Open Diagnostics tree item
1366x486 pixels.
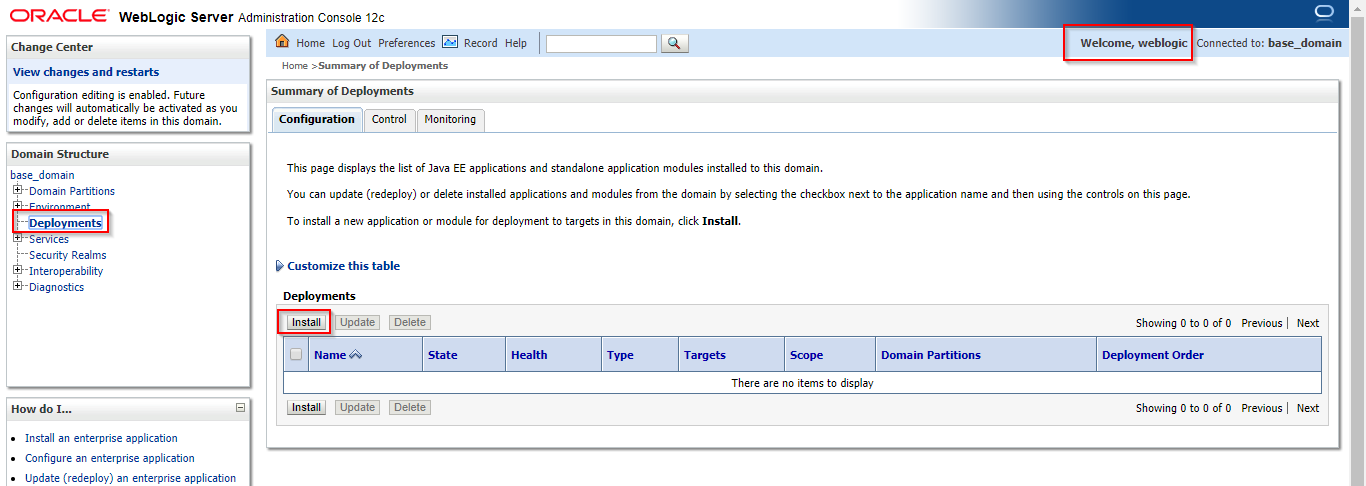coord(57,287)
